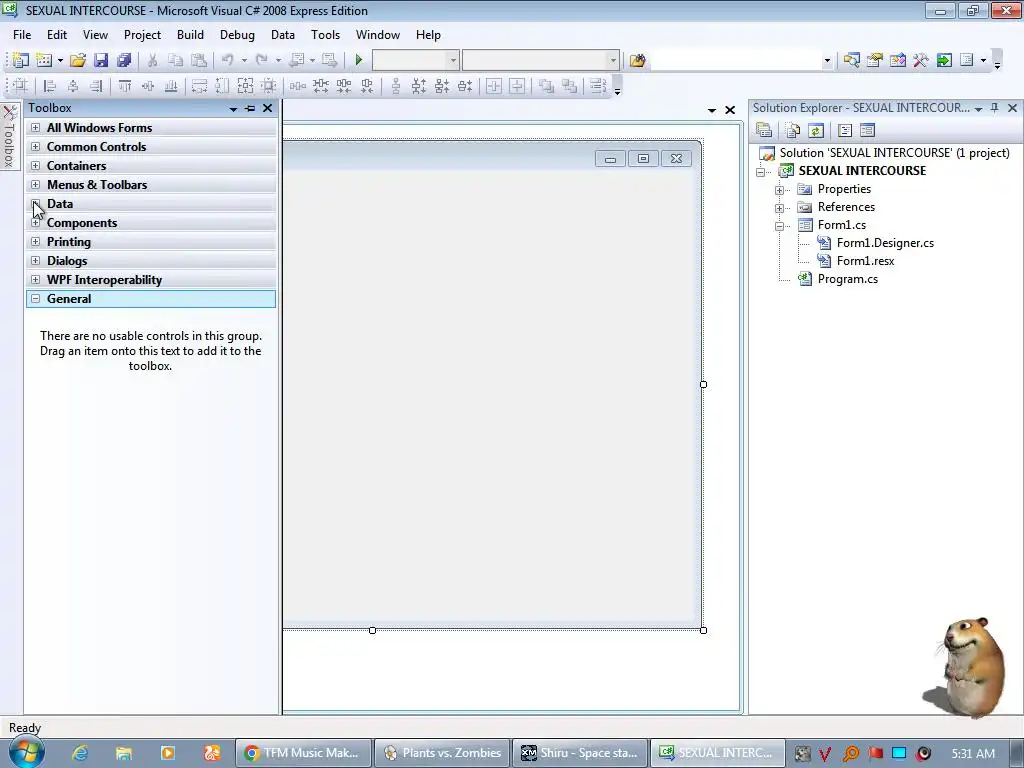The width and height of the screenshot is (1024, 768).
Task: Click the 5:31 AM taskbar clock
Action: pyautogui.click(x=973, y=753)
